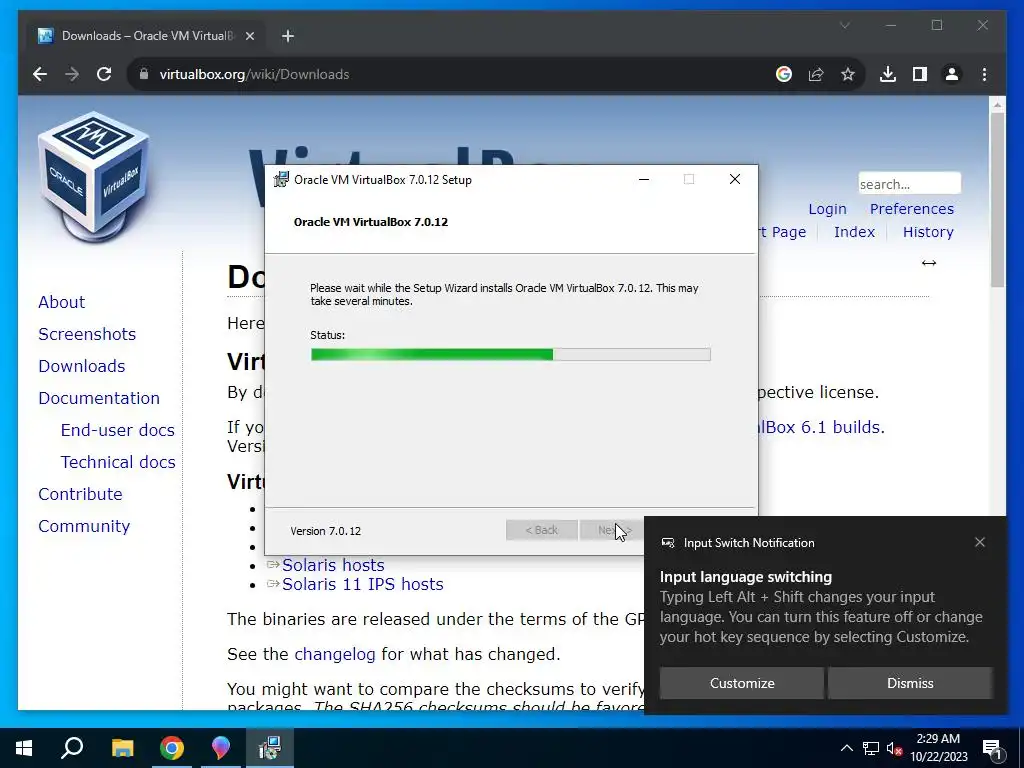The image size is (1024, 768).
Task: Go back in Chrome browser
Action: point(40,74)
